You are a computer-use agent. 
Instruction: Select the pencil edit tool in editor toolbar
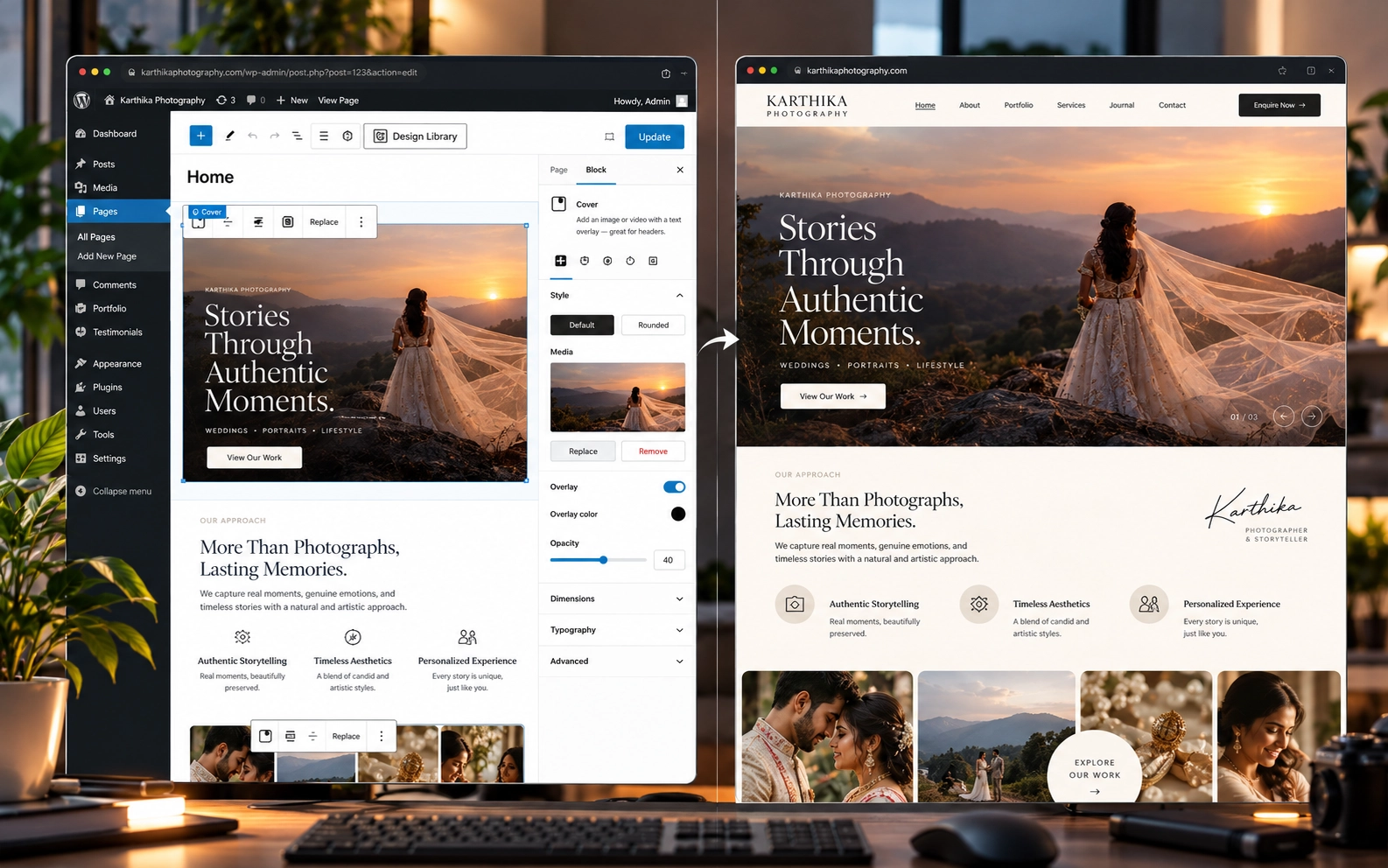pos(229,136)
